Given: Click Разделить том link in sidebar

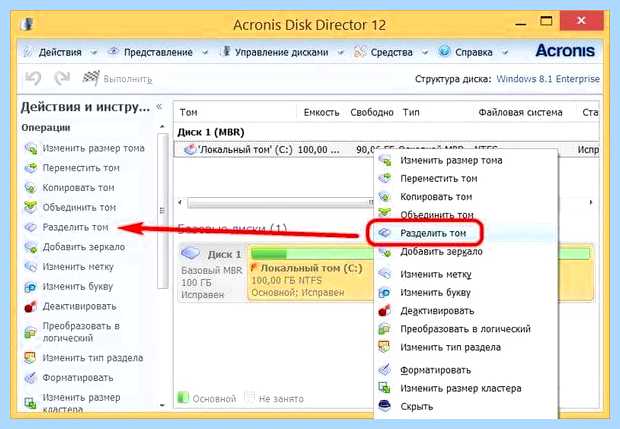Looking at the screenshot, I should [75, 227].
